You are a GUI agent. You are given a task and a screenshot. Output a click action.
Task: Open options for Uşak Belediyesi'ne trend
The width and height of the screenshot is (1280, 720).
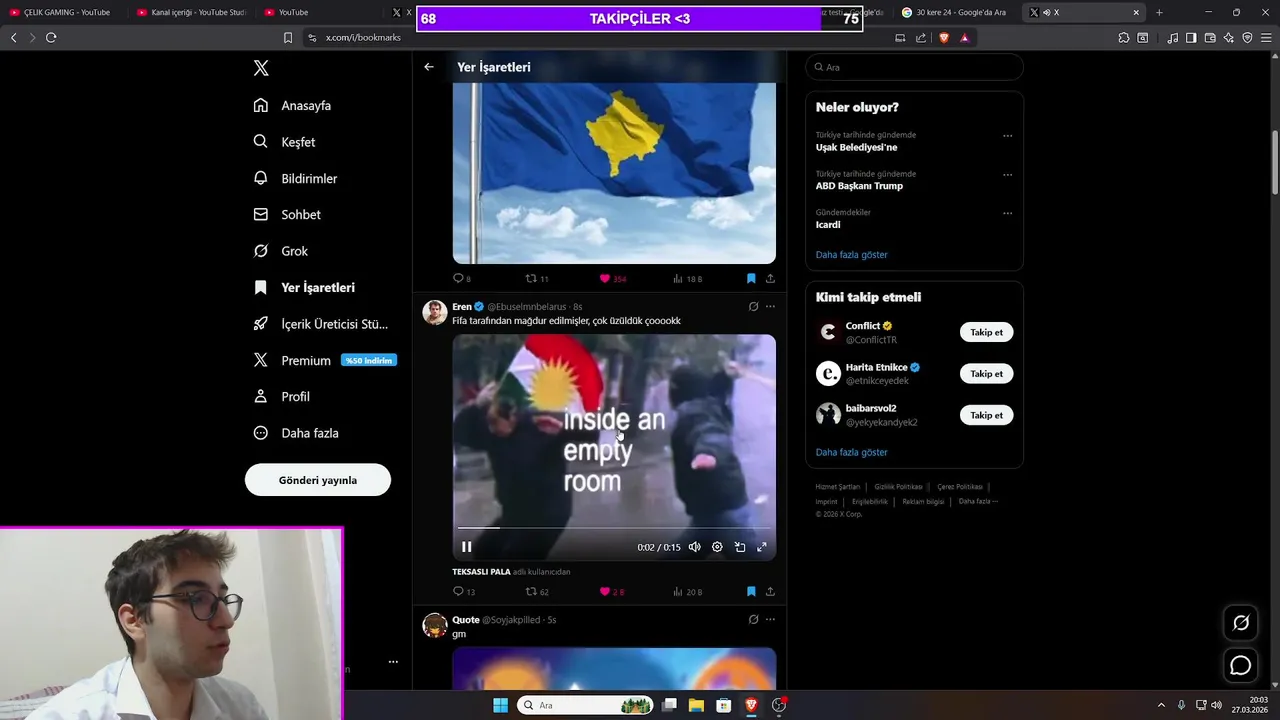tap(1007, 136)
